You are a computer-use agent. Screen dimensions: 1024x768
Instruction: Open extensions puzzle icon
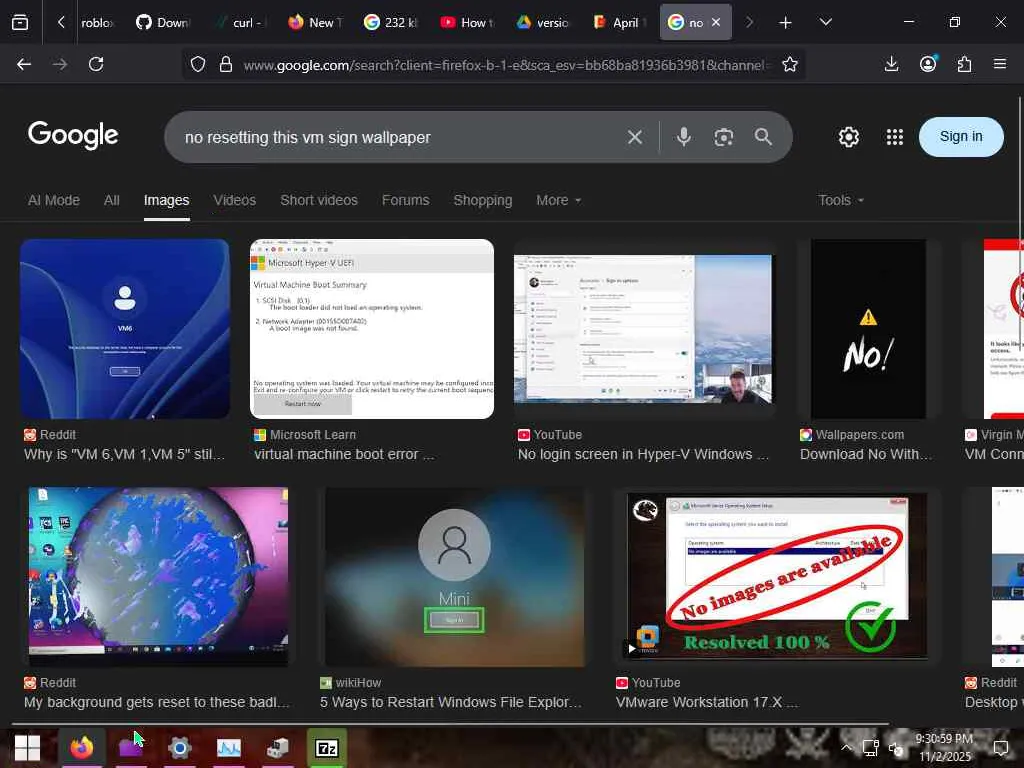tap(964, 64)
